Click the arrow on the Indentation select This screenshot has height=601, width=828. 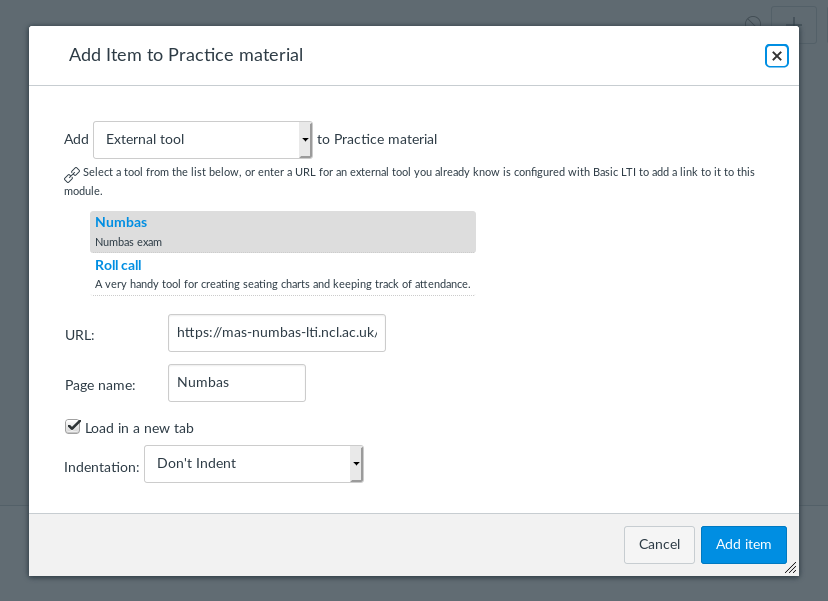click(355, 464)
